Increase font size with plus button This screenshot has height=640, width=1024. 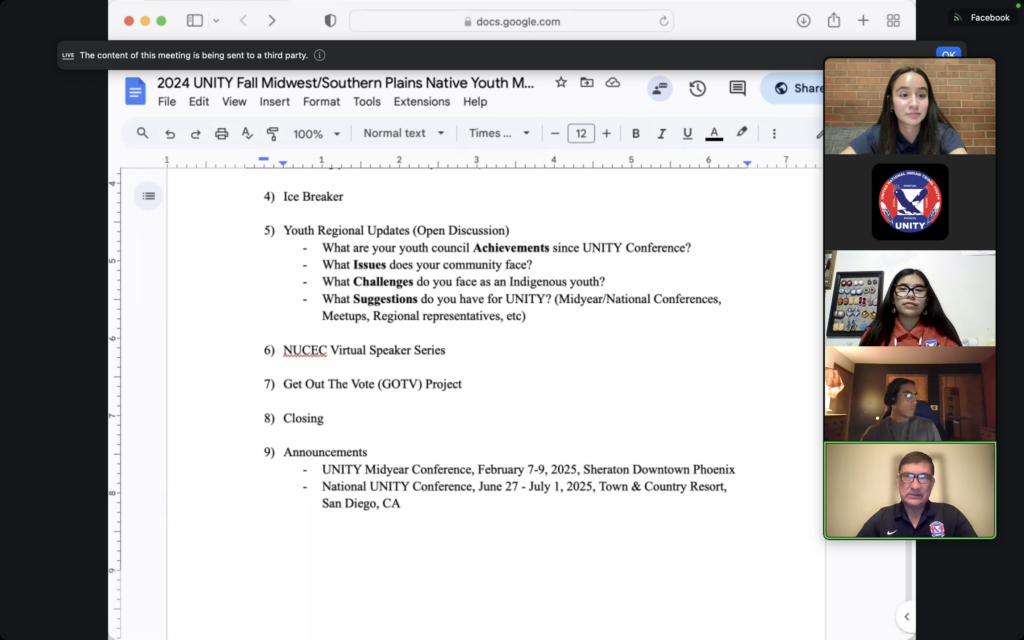coord(606,133)
